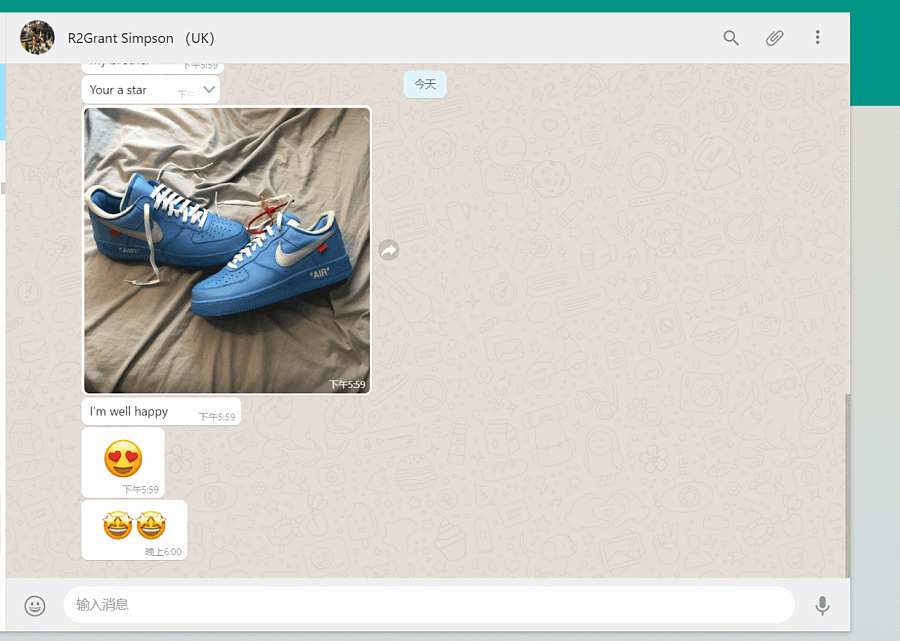
Task: Focus the message input field
Action: point(429,604)
